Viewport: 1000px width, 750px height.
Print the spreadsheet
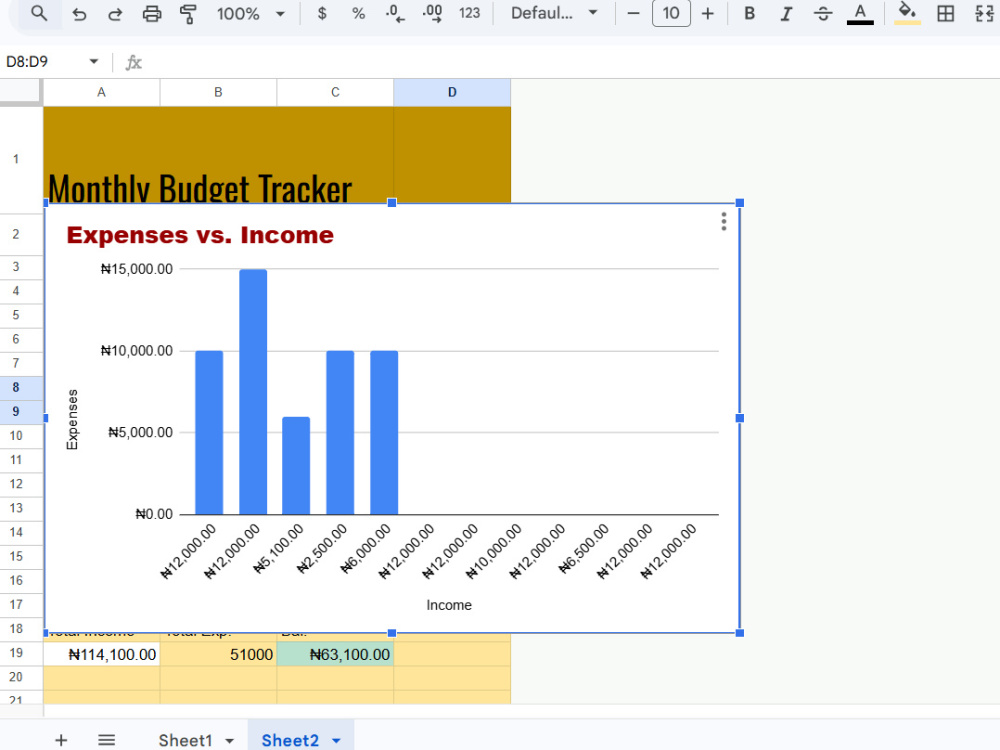[152, 14]
